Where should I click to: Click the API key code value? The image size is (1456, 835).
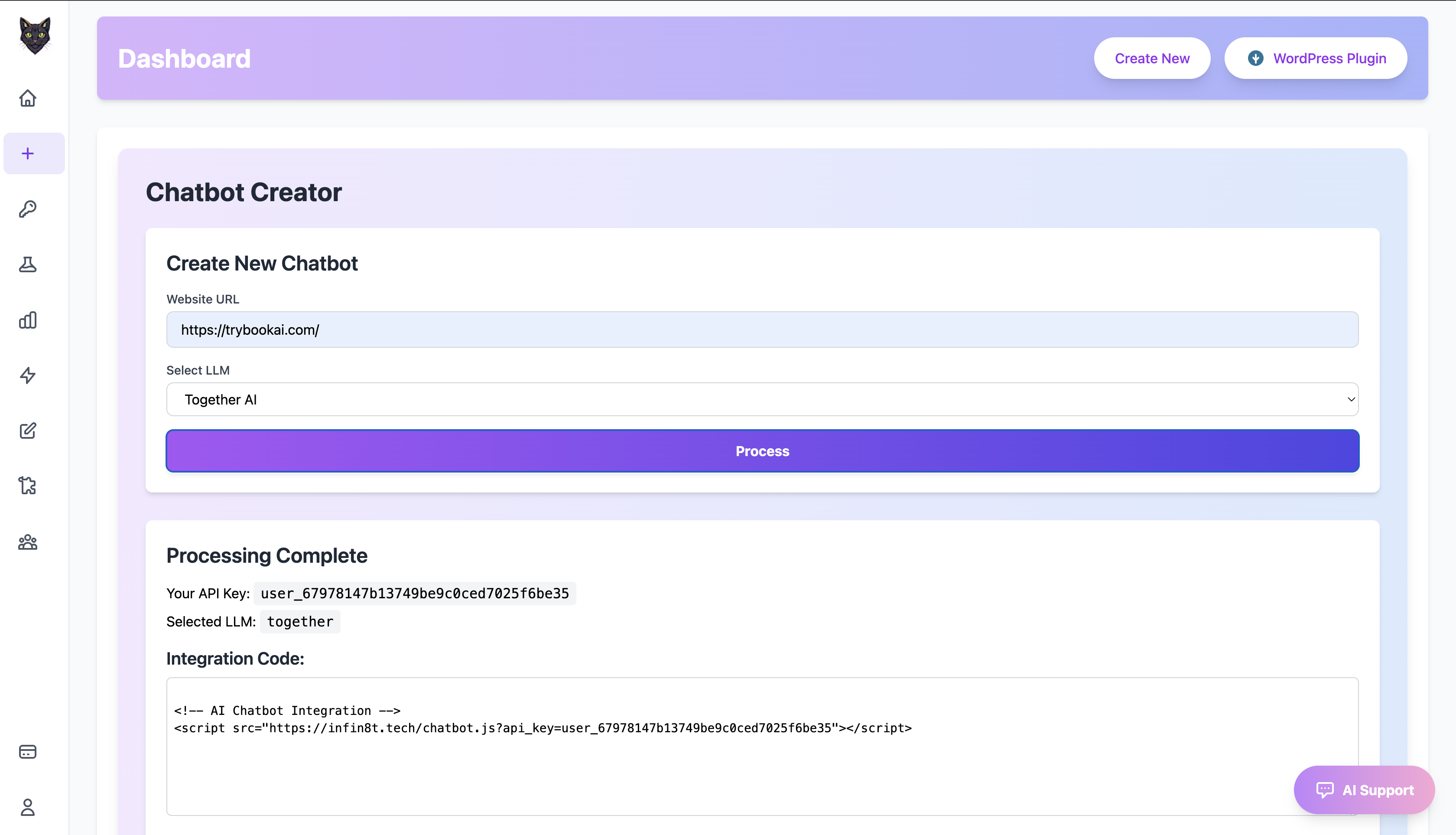[x=414, y=594]
